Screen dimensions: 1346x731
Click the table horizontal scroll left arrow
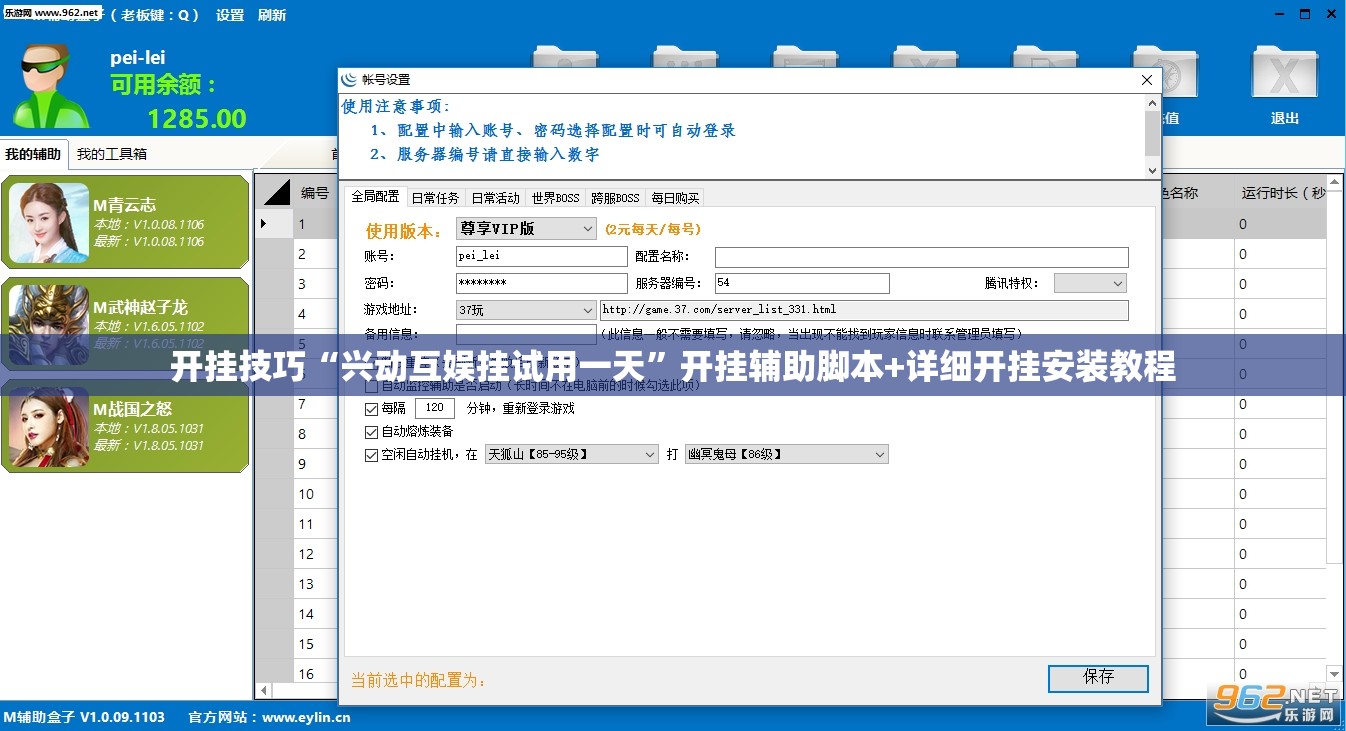click(265, 690)
